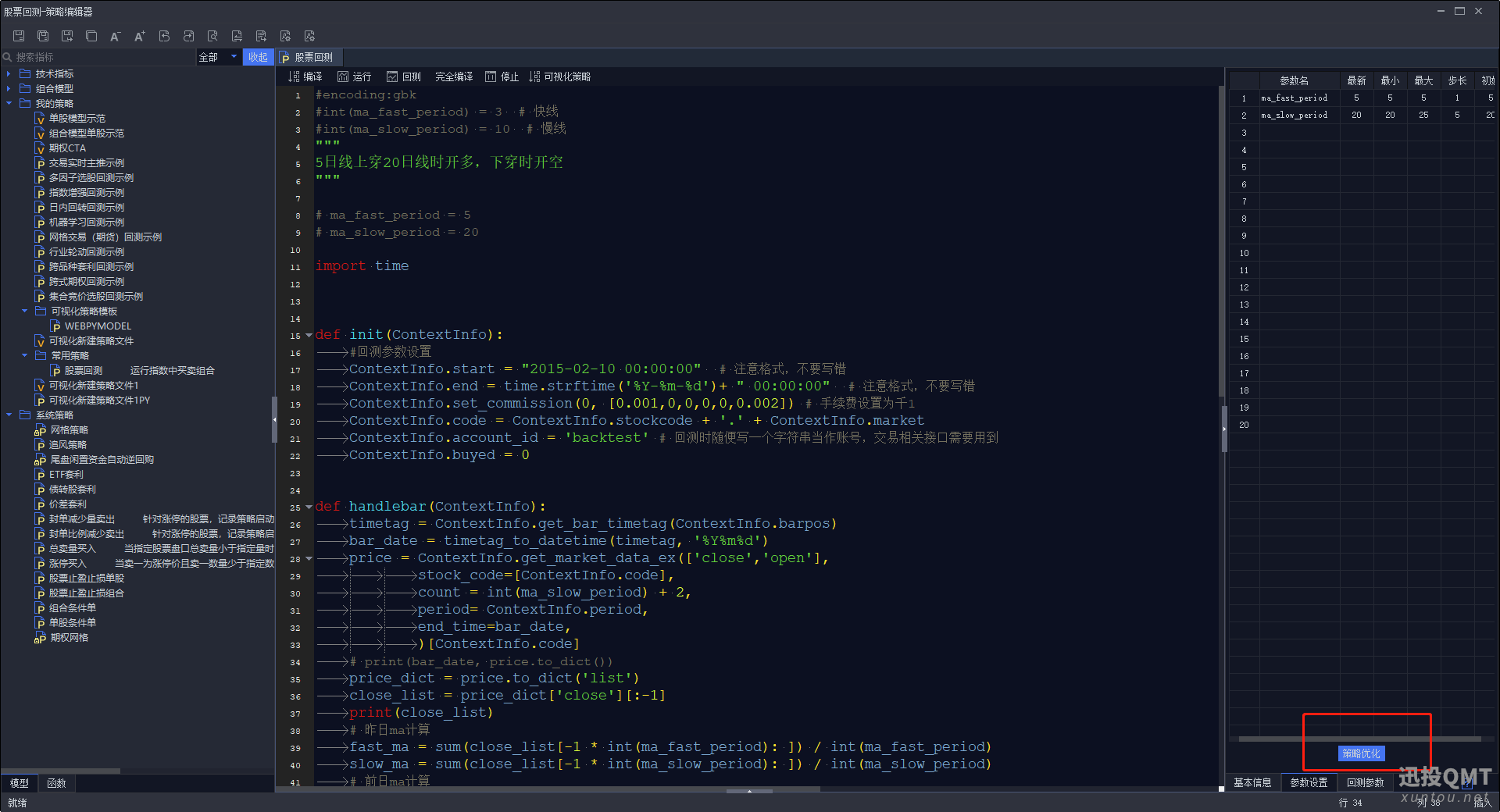
Task: Select the 追风策略 system strategy
Action: pos(61,444)
